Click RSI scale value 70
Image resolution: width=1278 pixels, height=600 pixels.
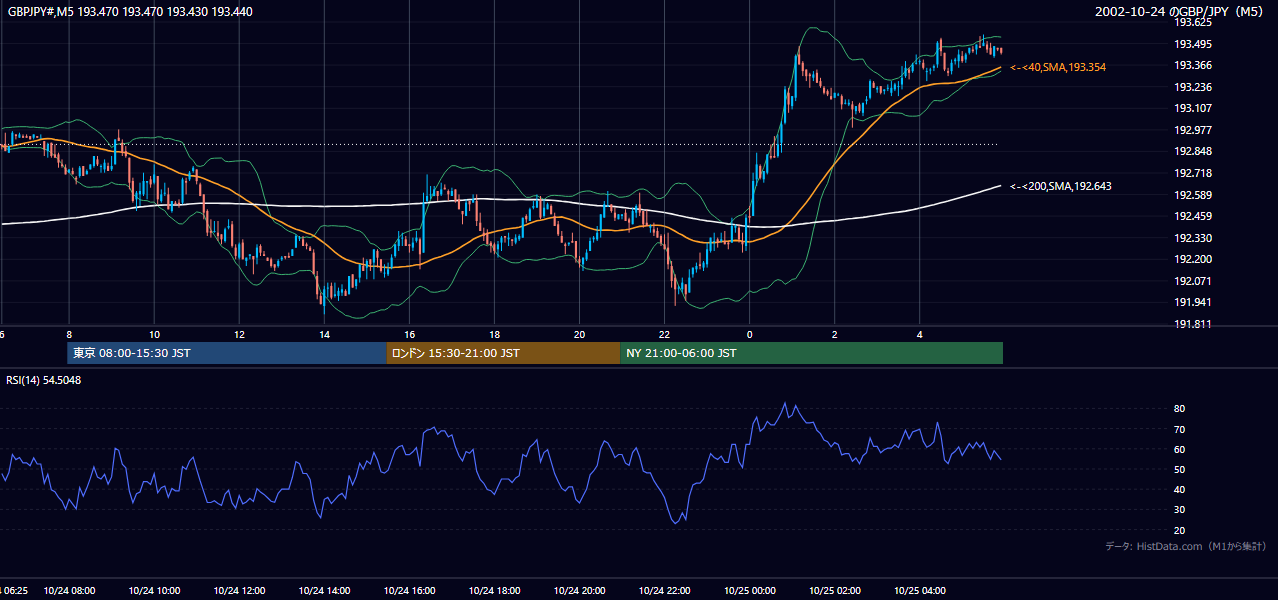coord(1179,429)
